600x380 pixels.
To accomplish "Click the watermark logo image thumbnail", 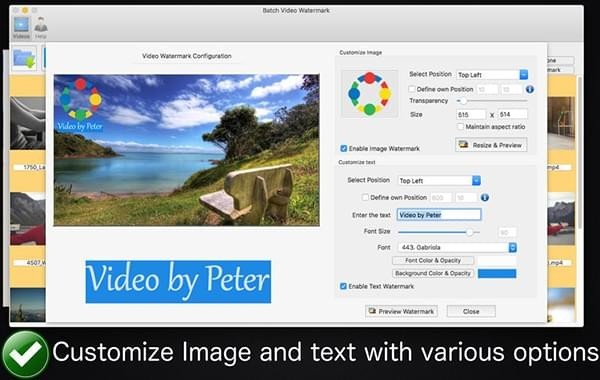I will [x=369, y=93].
